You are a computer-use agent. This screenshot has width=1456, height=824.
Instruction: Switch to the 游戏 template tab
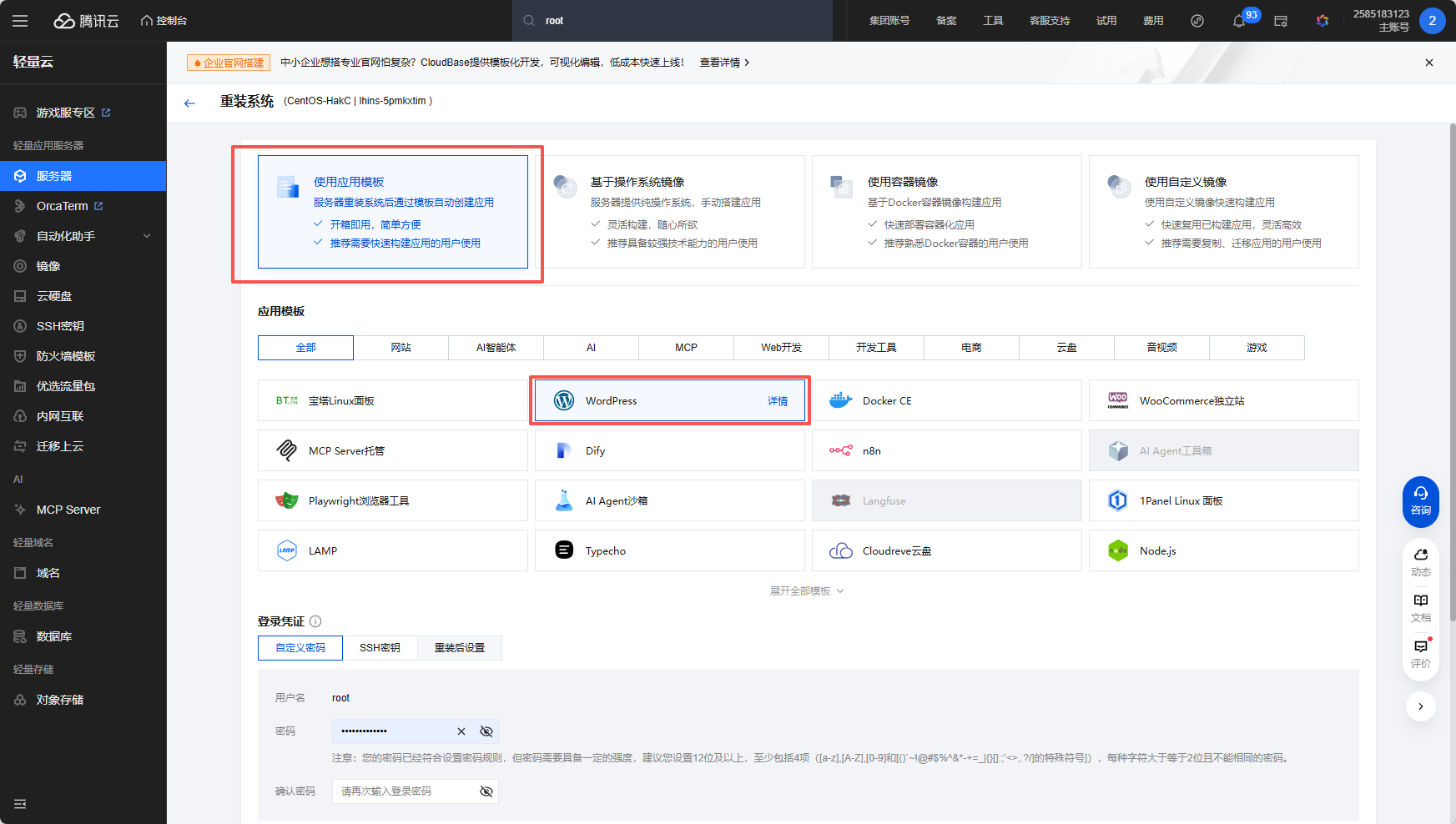click(x=1257, y=348)
